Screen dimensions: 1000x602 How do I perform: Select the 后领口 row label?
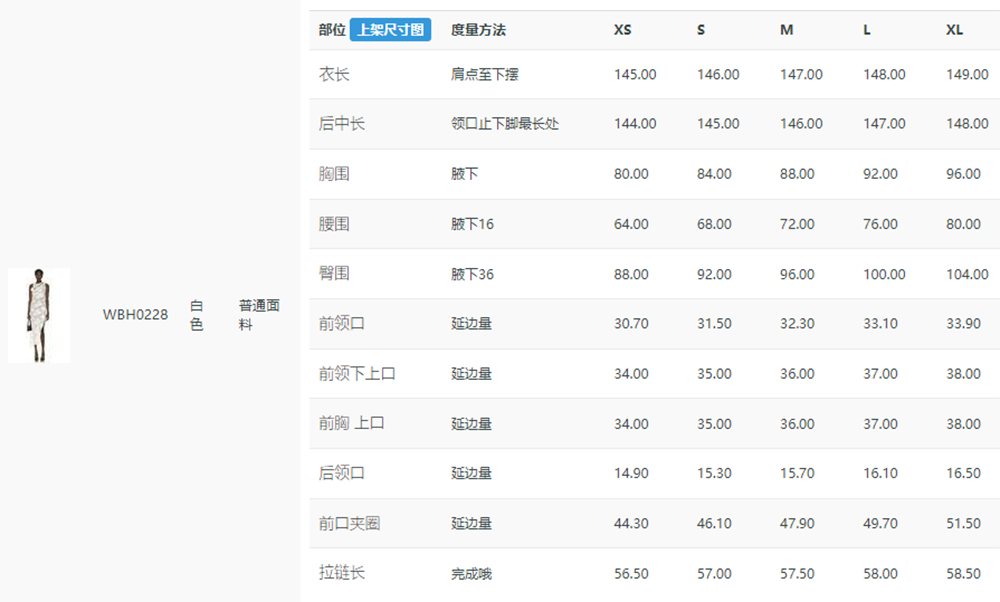click(342, 473)
